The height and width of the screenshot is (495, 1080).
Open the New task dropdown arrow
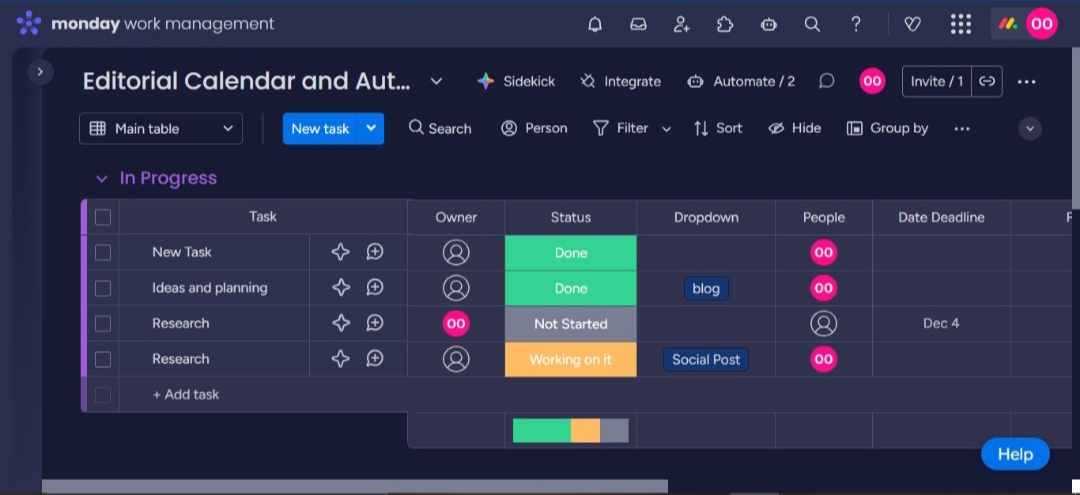[x=371, y=129]
